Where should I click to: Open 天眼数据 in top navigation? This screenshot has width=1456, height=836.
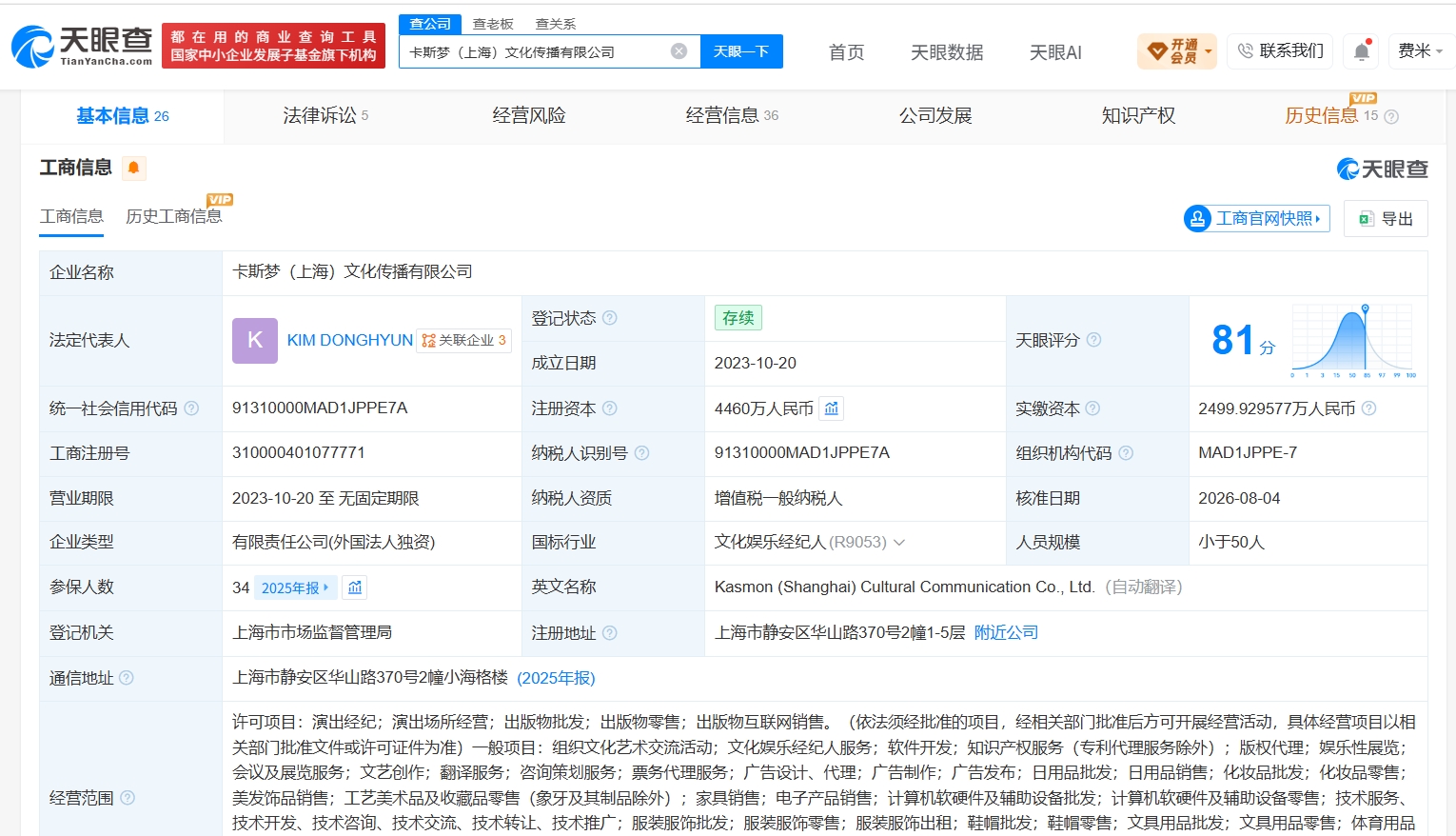click(947, 52)
